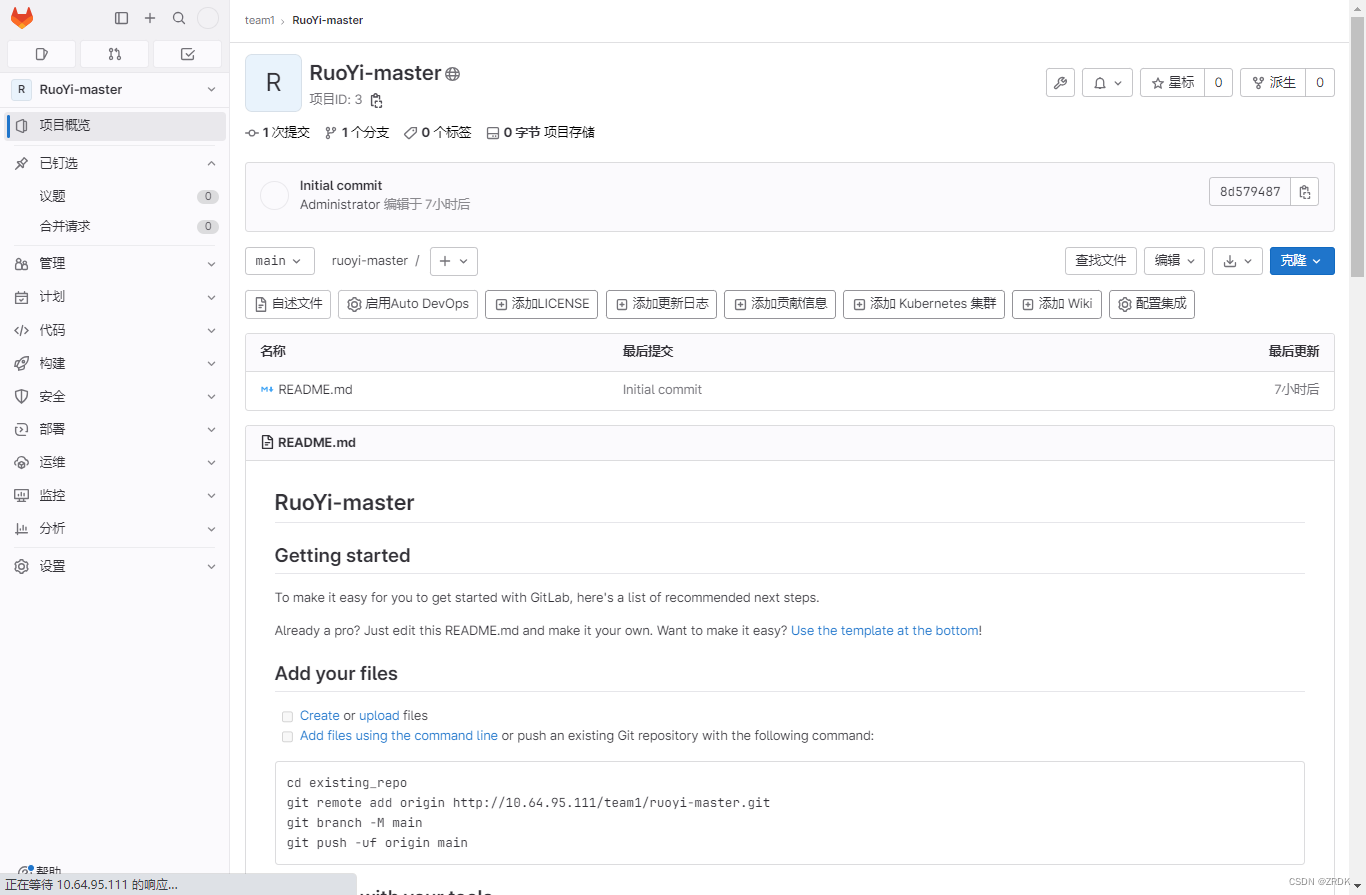Click the globe public visibility icon
The height and width of the screenshot is (895, 1366).
pyautogui.click(x=453, y=74)
